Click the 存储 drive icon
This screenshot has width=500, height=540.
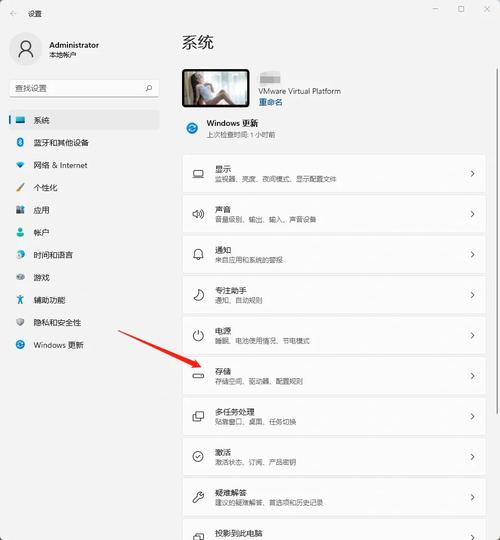click(198, 376)
